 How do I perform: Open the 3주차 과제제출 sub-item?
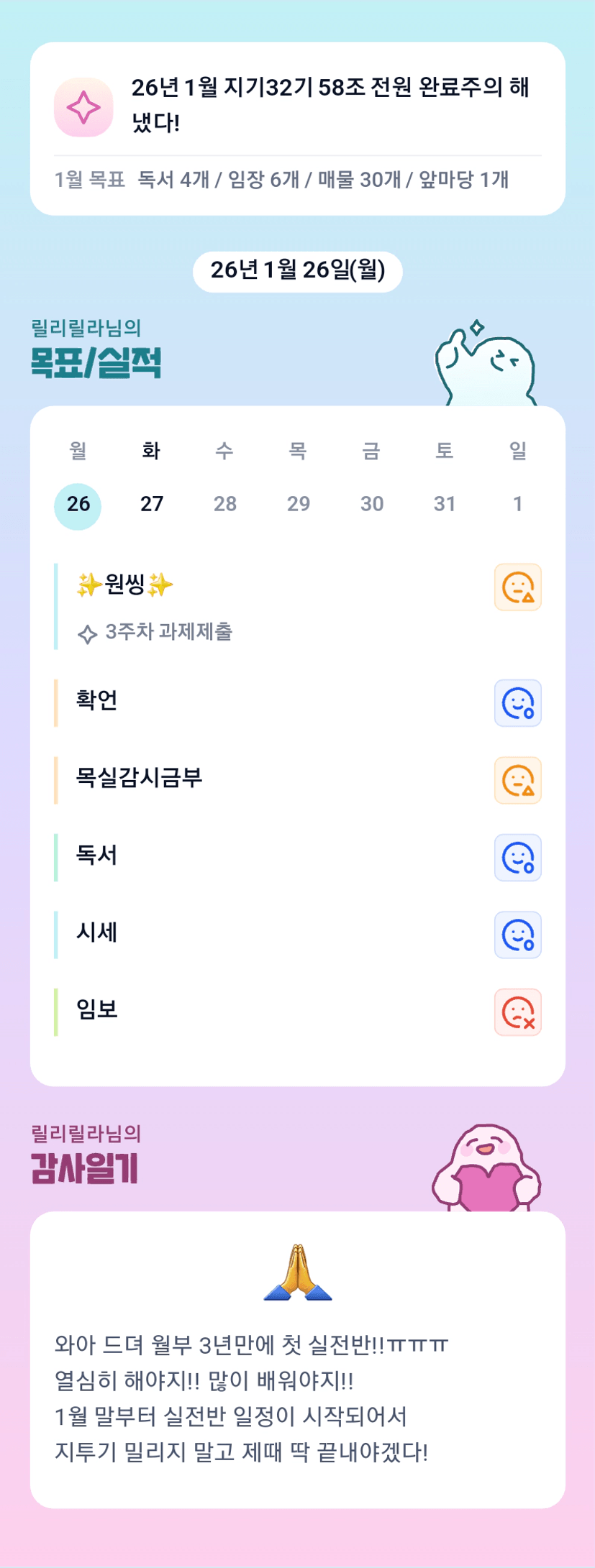(x=168, y=632)
